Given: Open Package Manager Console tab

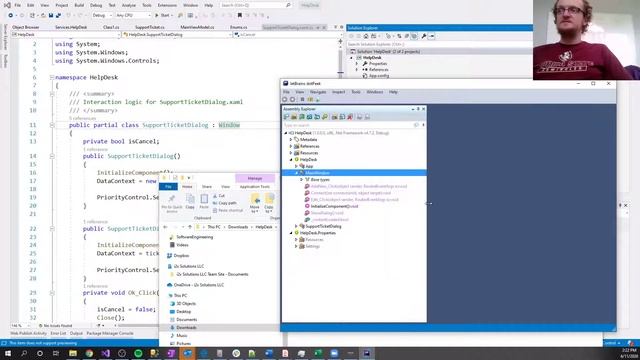Looking at the screenshot, I should click(110, 333).
